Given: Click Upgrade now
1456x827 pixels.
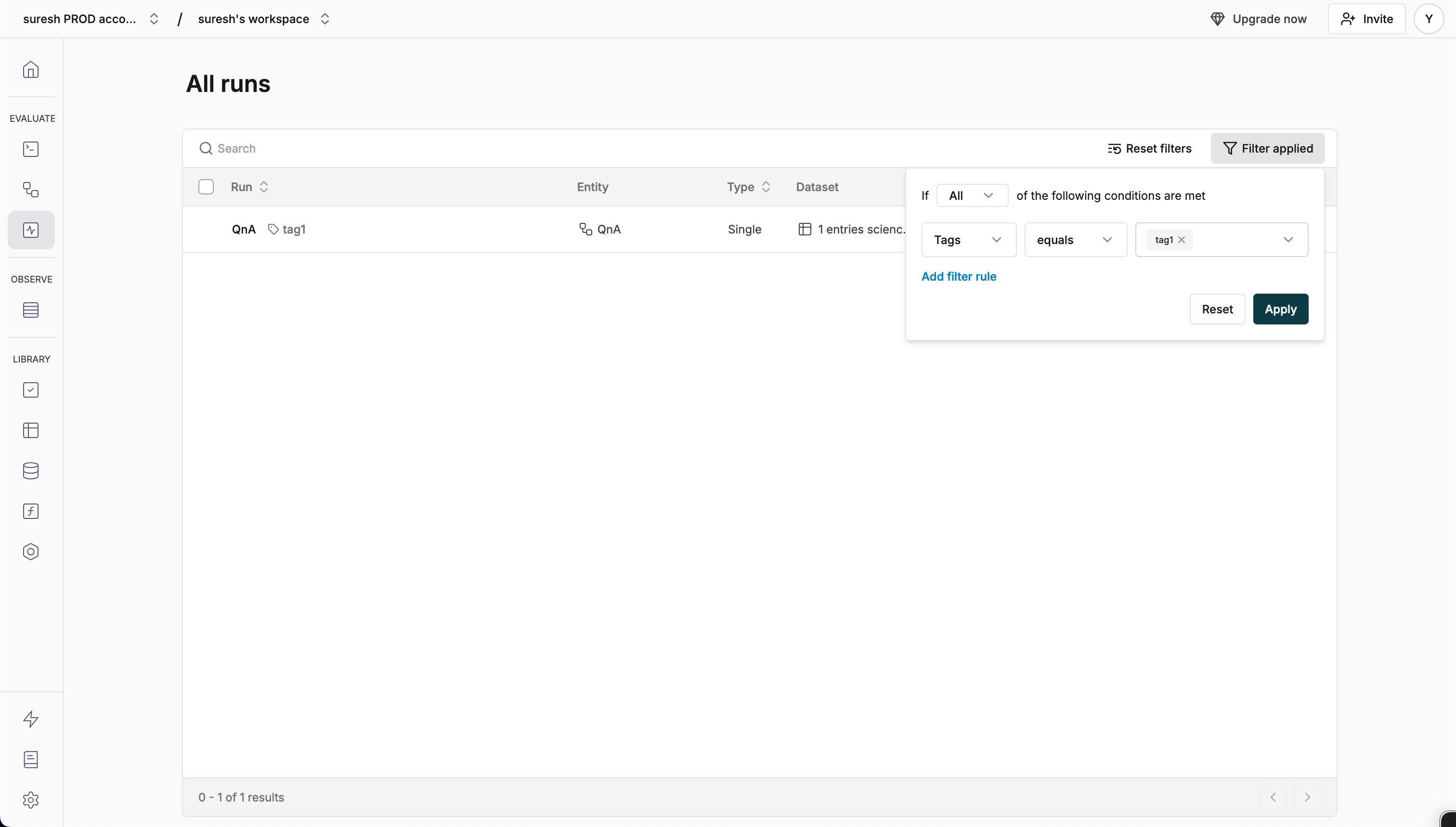Looking at the screenshot, I should click(1258, 19).
